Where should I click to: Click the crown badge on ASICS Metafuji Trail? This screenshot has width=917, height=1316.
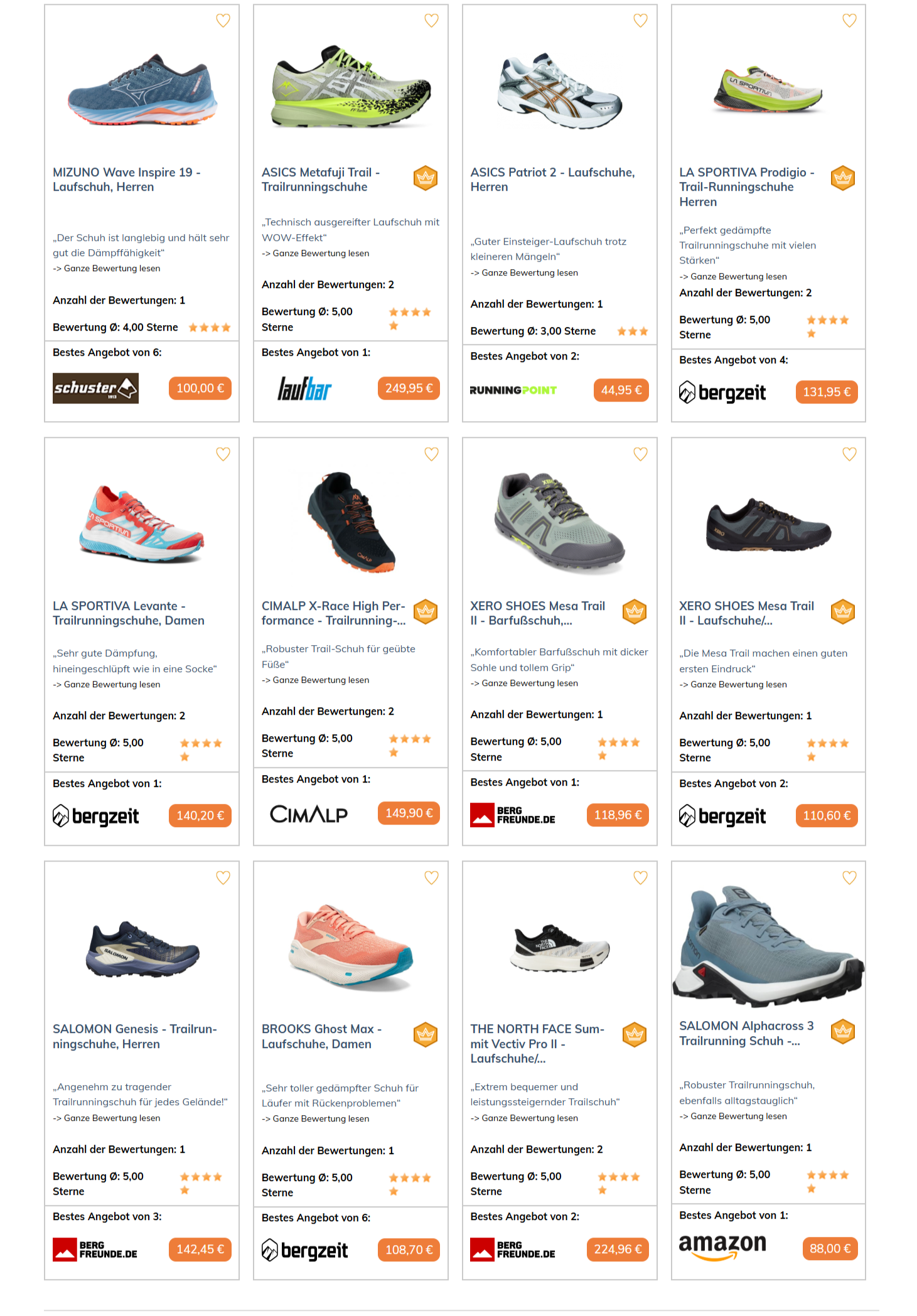(x=426, y=178)
